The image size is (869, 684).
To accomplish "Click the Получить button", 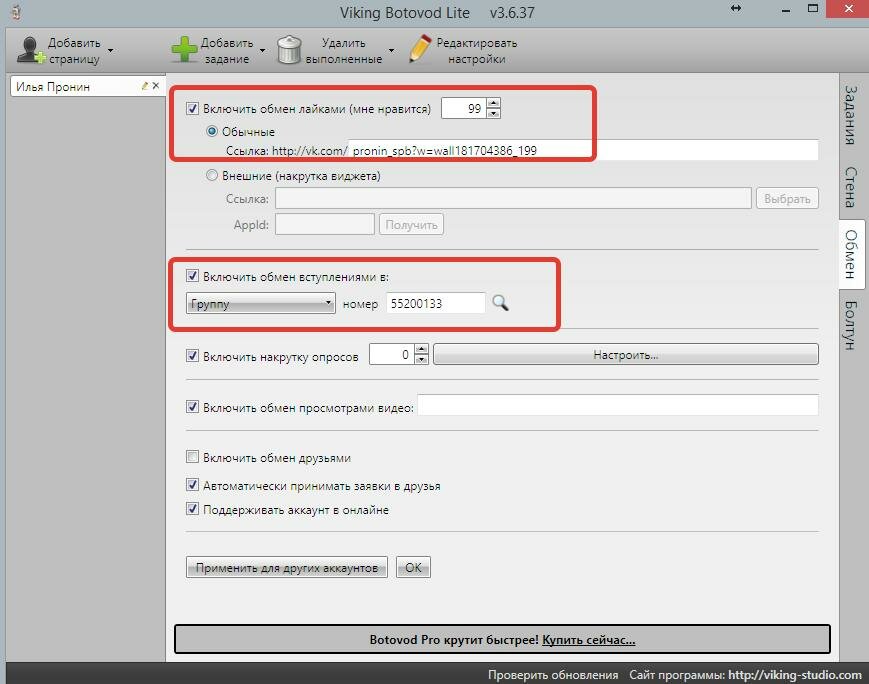I will tap(411, 224).
